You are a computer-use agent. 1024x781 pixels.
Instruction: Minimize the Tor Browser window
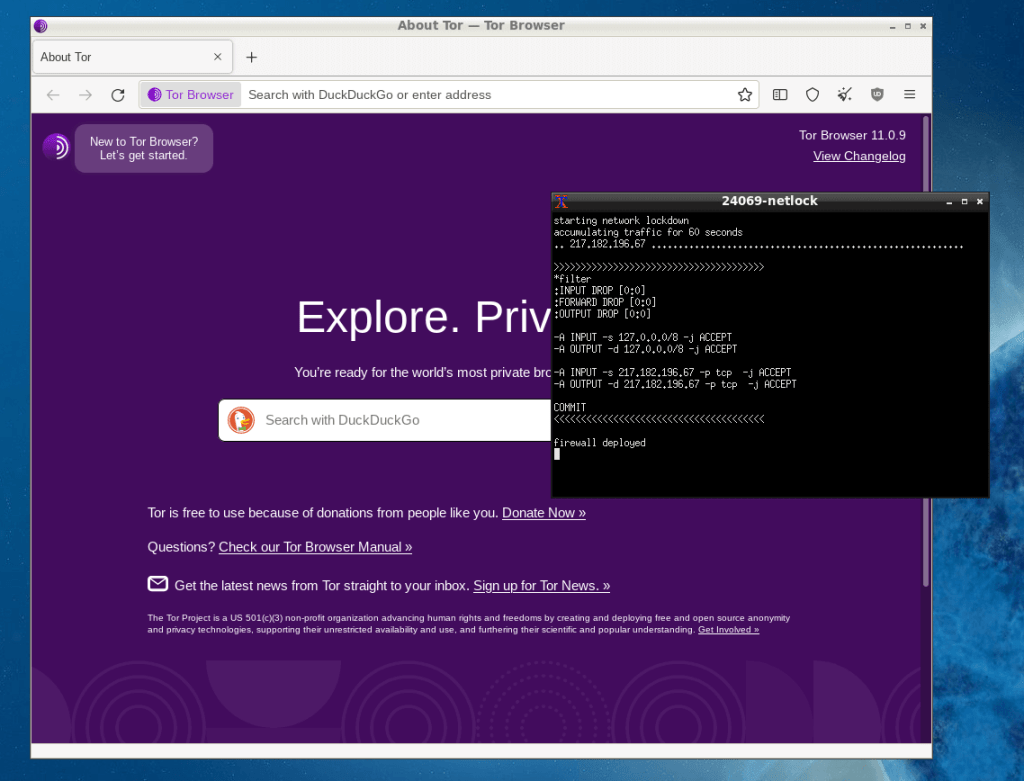tap(892, 26)
